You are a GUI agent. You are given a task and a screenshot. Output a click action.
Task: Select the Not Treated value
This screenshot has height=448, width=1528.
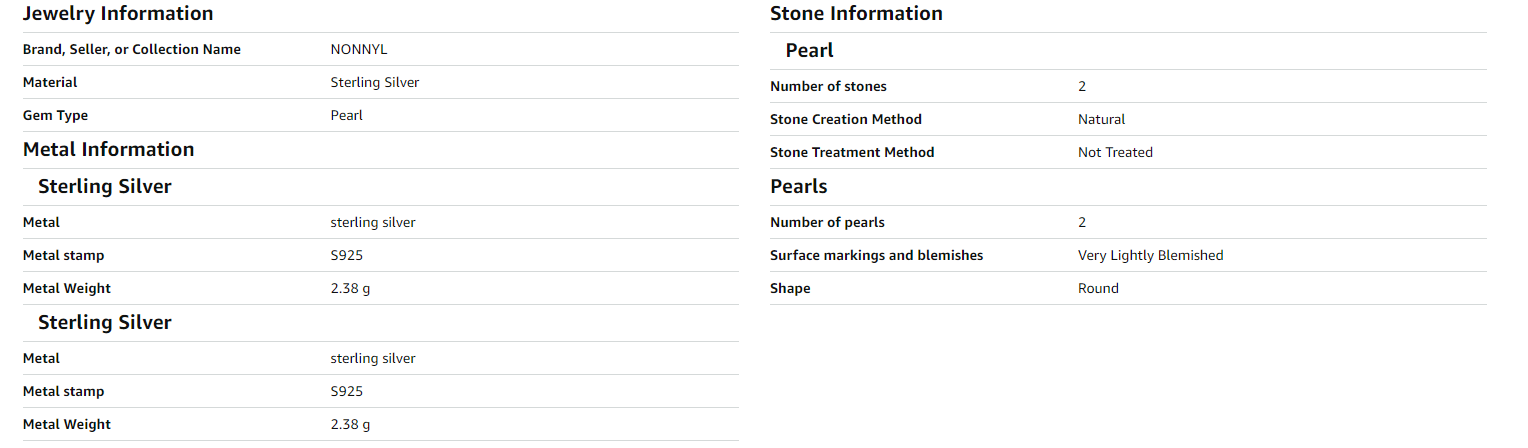click(1115, 153)
